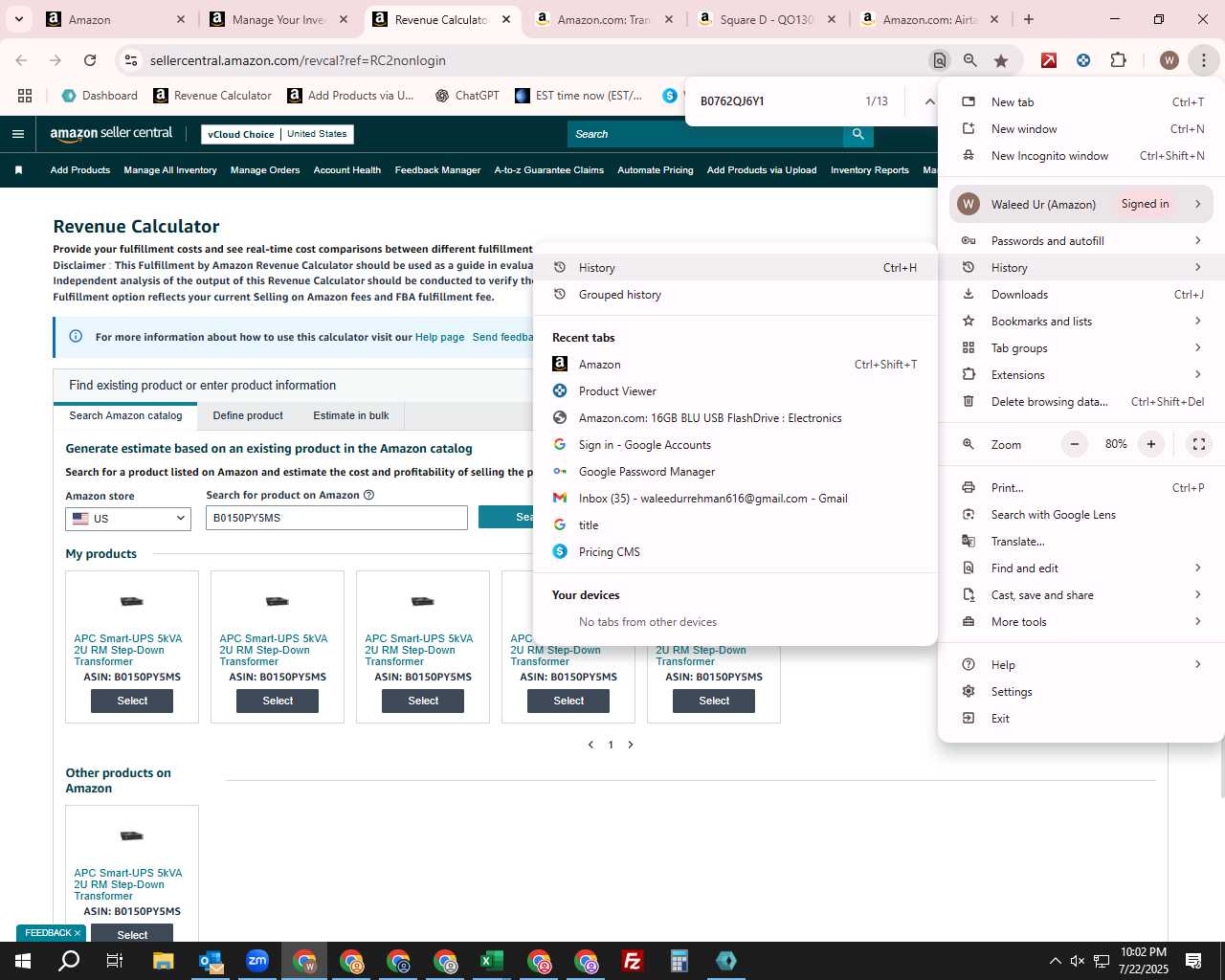This screenshot has height=980, width=1225.
Task: Open the tab search dropdown arrow
Action: point(19,19)
